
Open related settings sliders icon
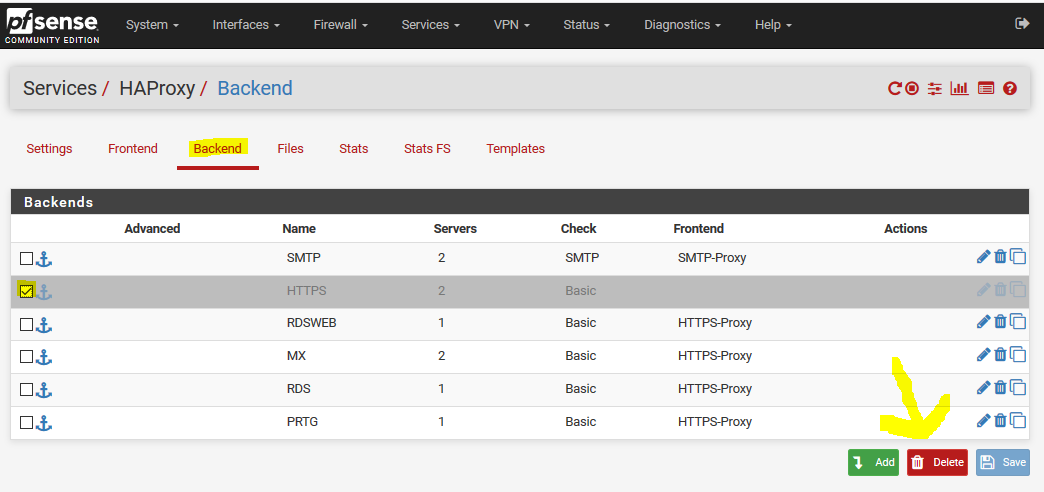point(935,88)
